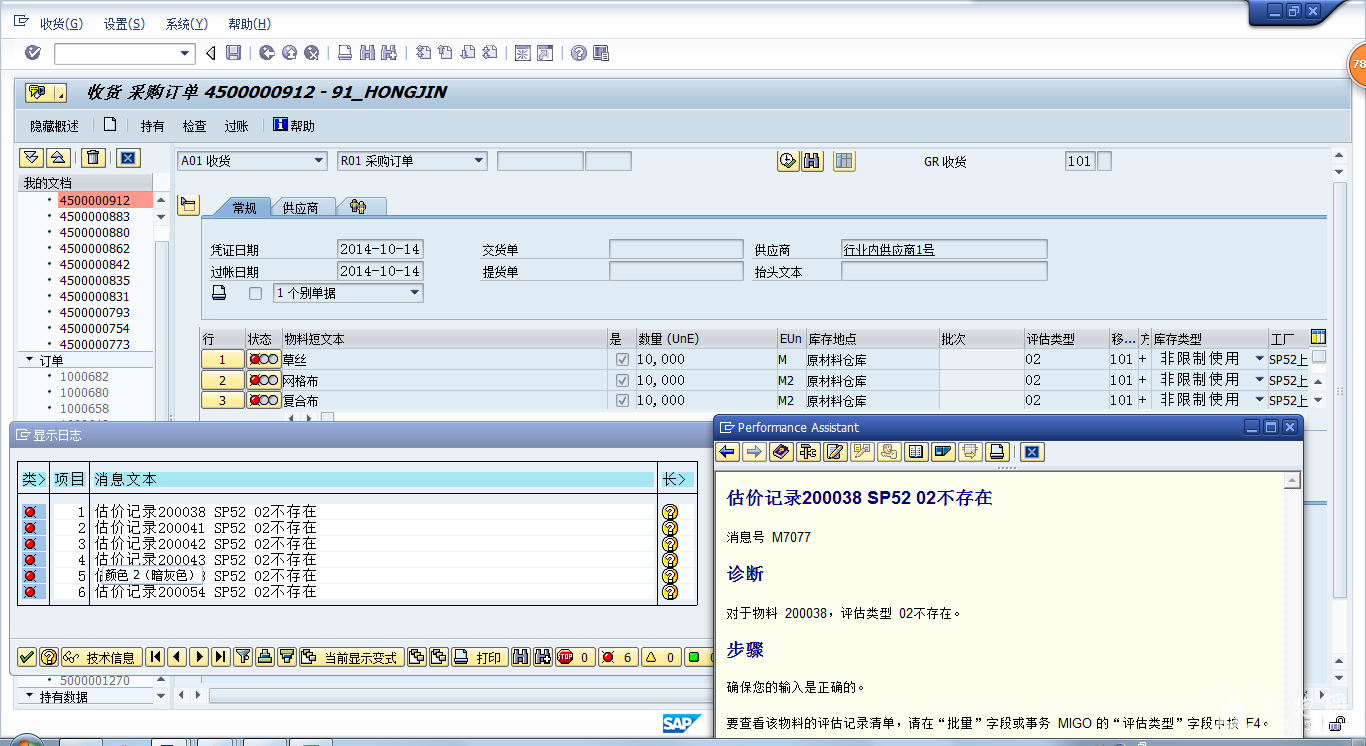Open the 1 个别单据 slip type dropdown
1366x746 pixels.
(x=415, y=293)
